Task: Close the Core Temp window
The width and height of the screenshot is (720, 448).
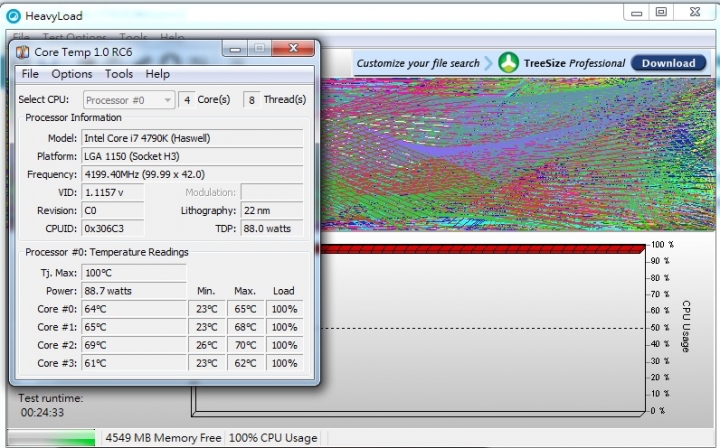Action: click(x=293, y=48)
